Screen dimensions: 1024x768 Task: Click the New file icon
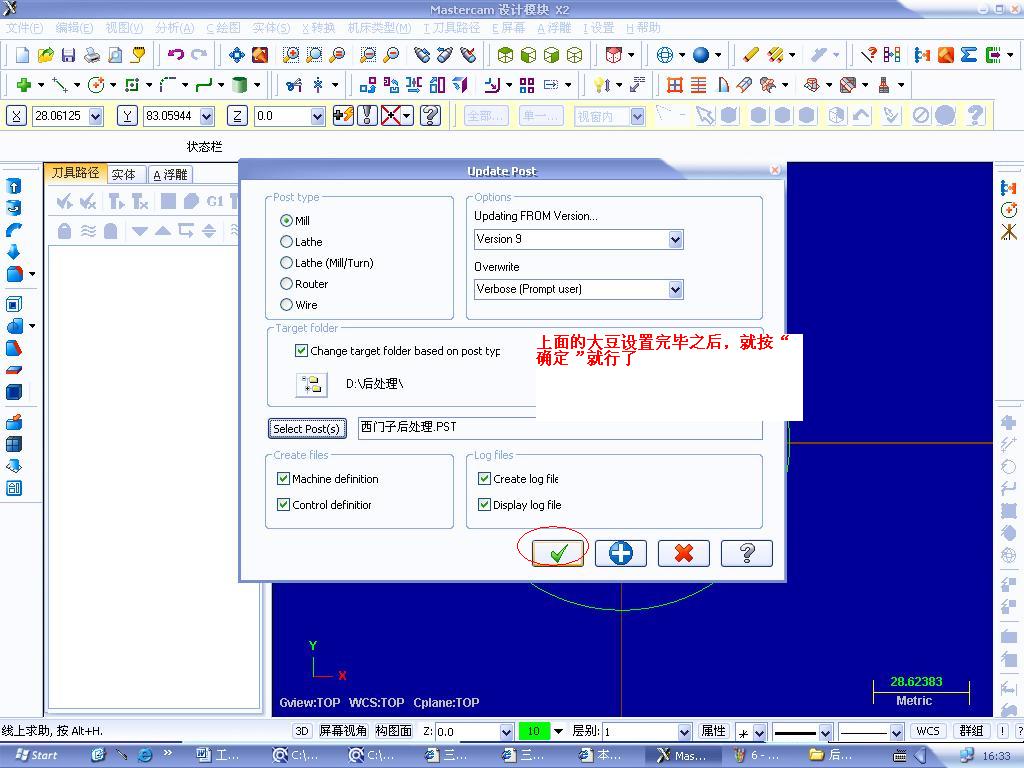[x=22, y=55]
